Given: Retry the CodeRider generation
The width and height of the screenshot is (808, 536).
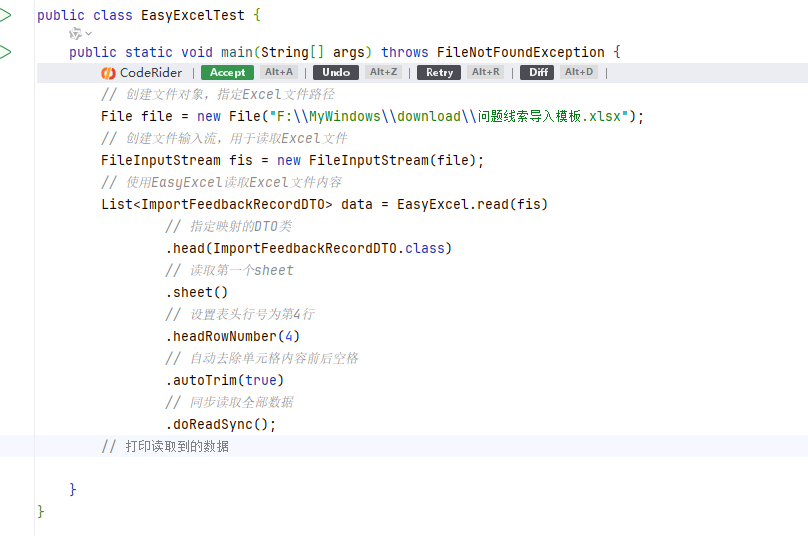Looking at the screenshot, I should [x=439, y=73].
